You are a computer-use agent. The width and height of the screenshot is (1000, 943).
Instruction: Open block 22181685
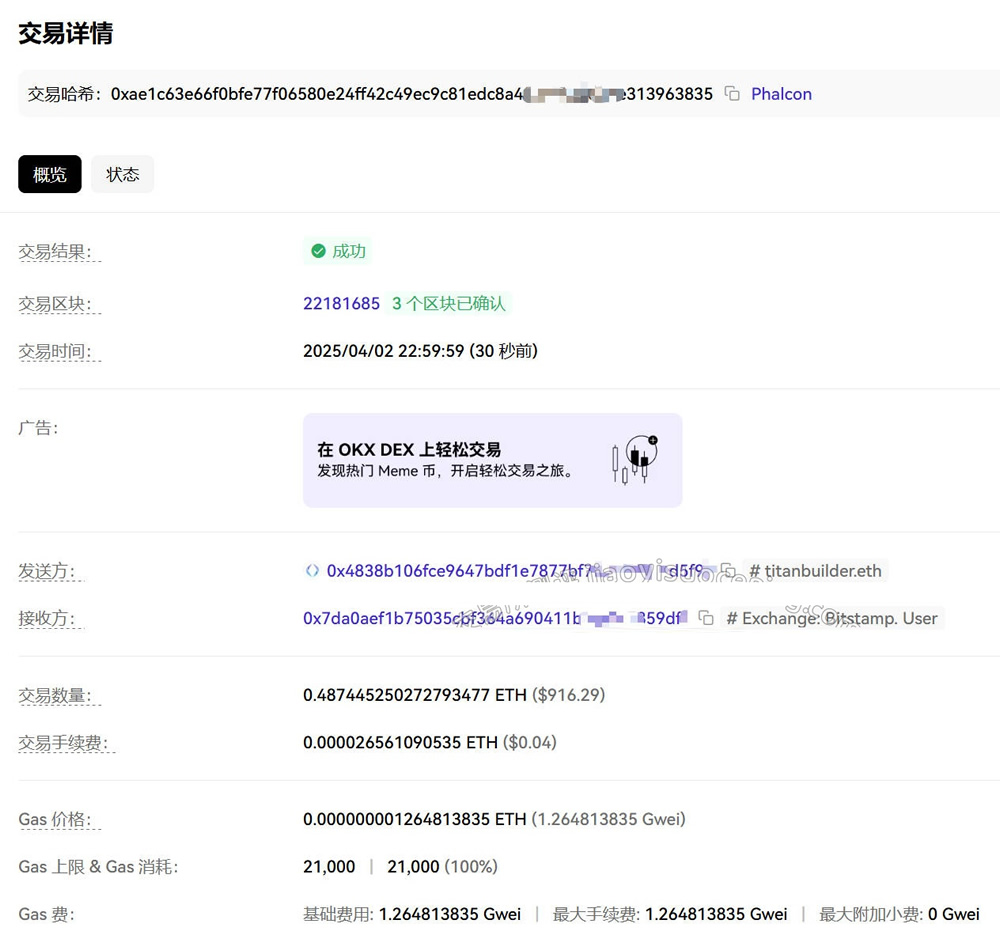pyautogui.click(x=341, y=303)
